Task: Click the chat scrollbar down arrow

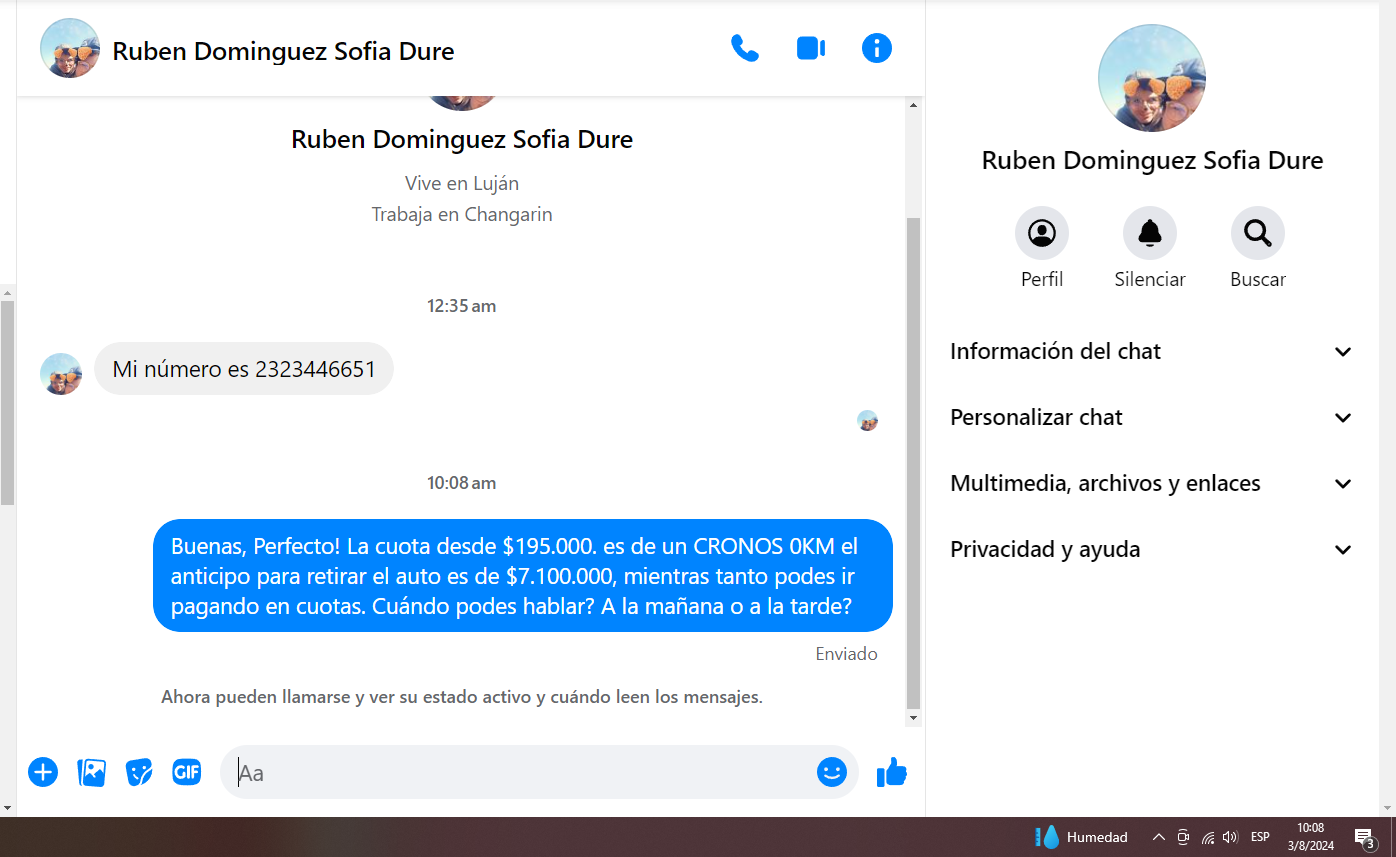Action: click(x=913, y=718)
